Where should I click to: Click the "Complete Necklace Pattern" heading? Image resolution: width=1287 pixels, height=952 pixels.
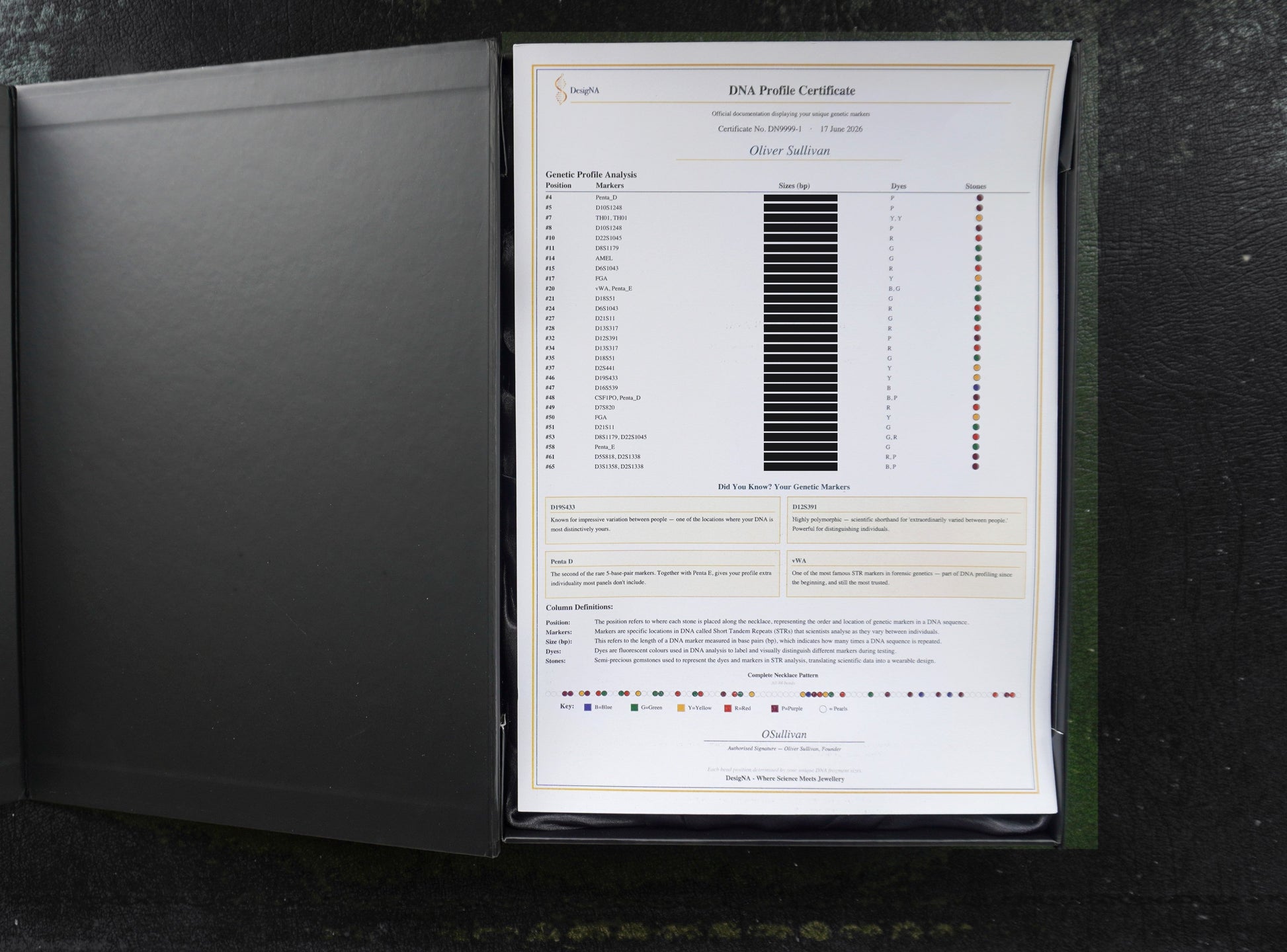point(782,675)
